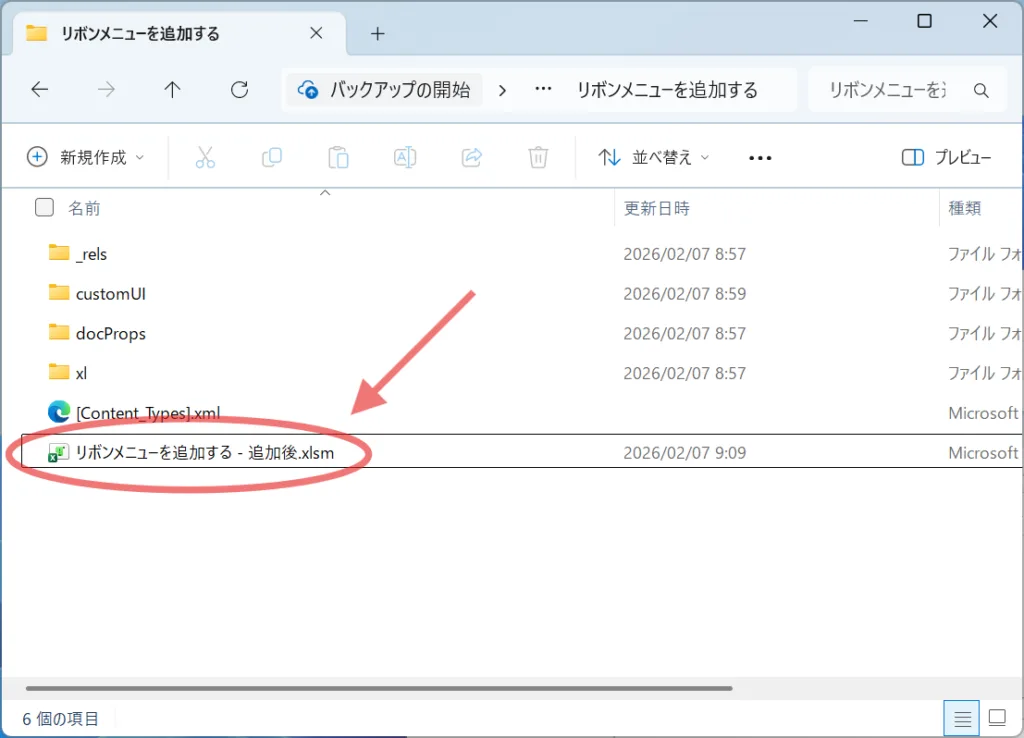Open the See more (…) toolbar menu
The height and width of the screenshot is (738, 1024).
coord(759,157)
